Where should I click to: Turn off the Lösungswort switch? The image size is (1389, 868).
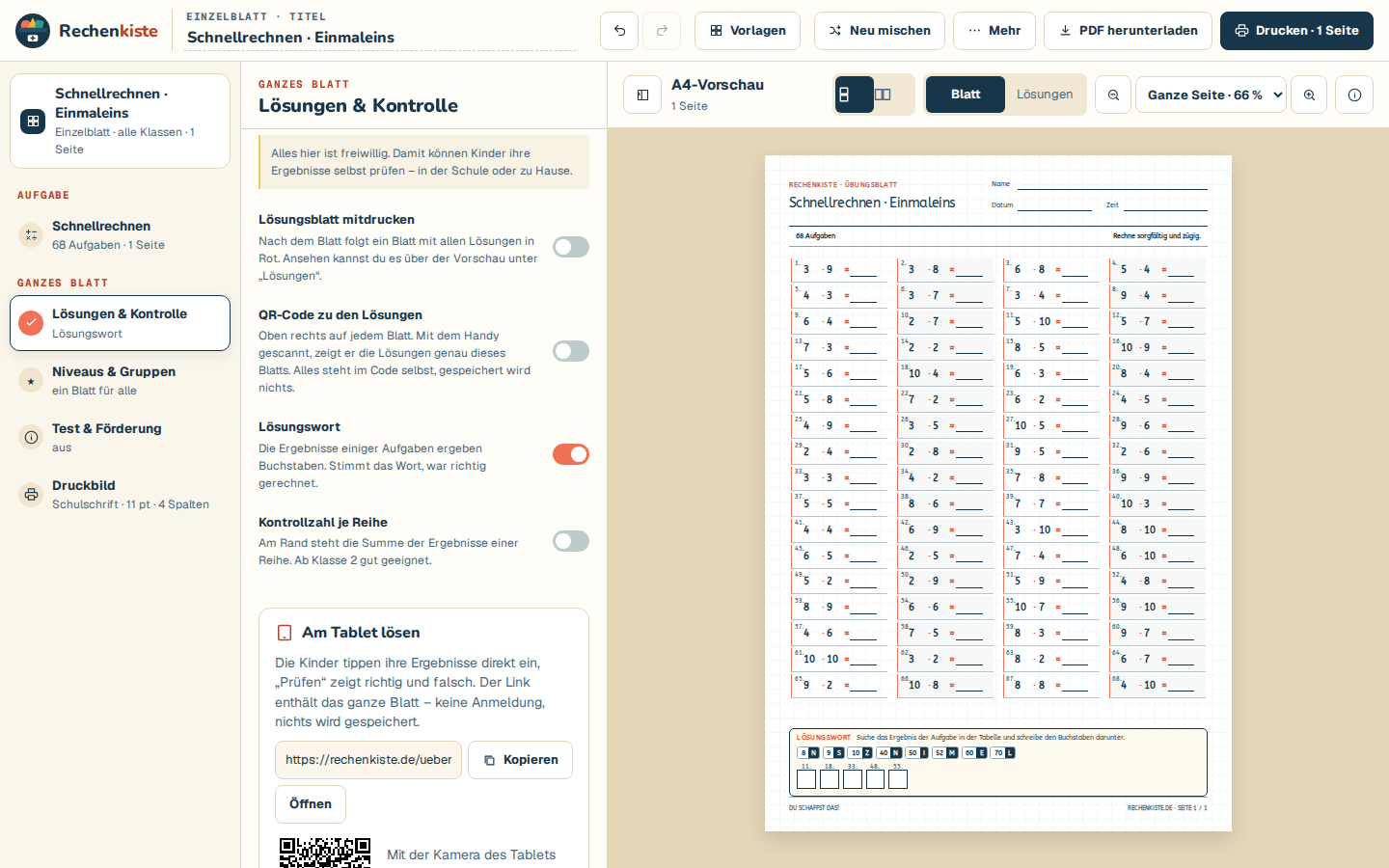pos(571,454)
